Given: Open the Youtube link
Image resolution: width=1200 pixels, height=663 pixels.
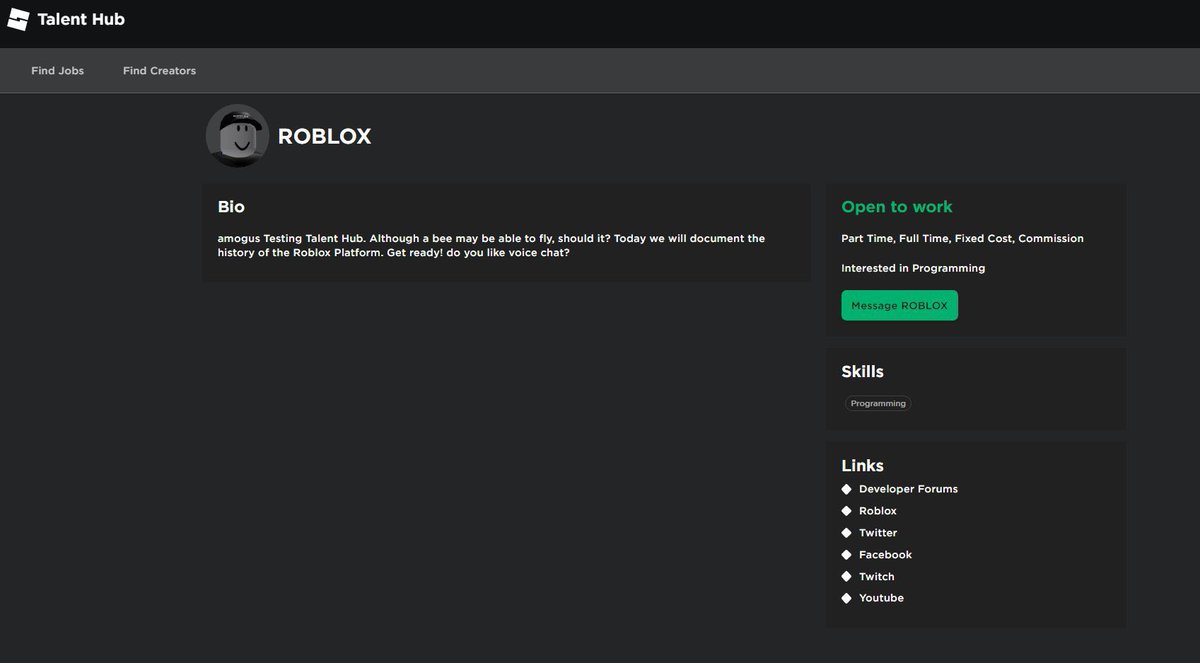Looking at the screenshot, I should [x=881, y=598].
